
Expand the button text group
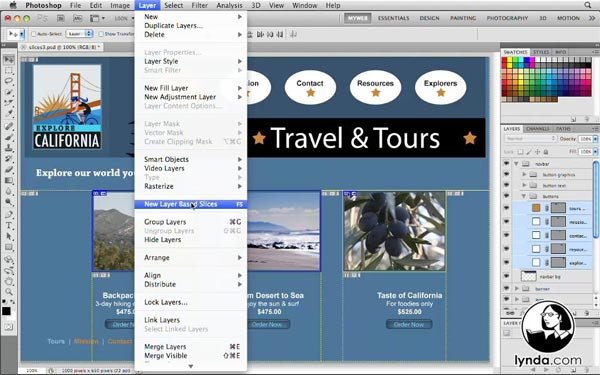(x=525, y=185)
